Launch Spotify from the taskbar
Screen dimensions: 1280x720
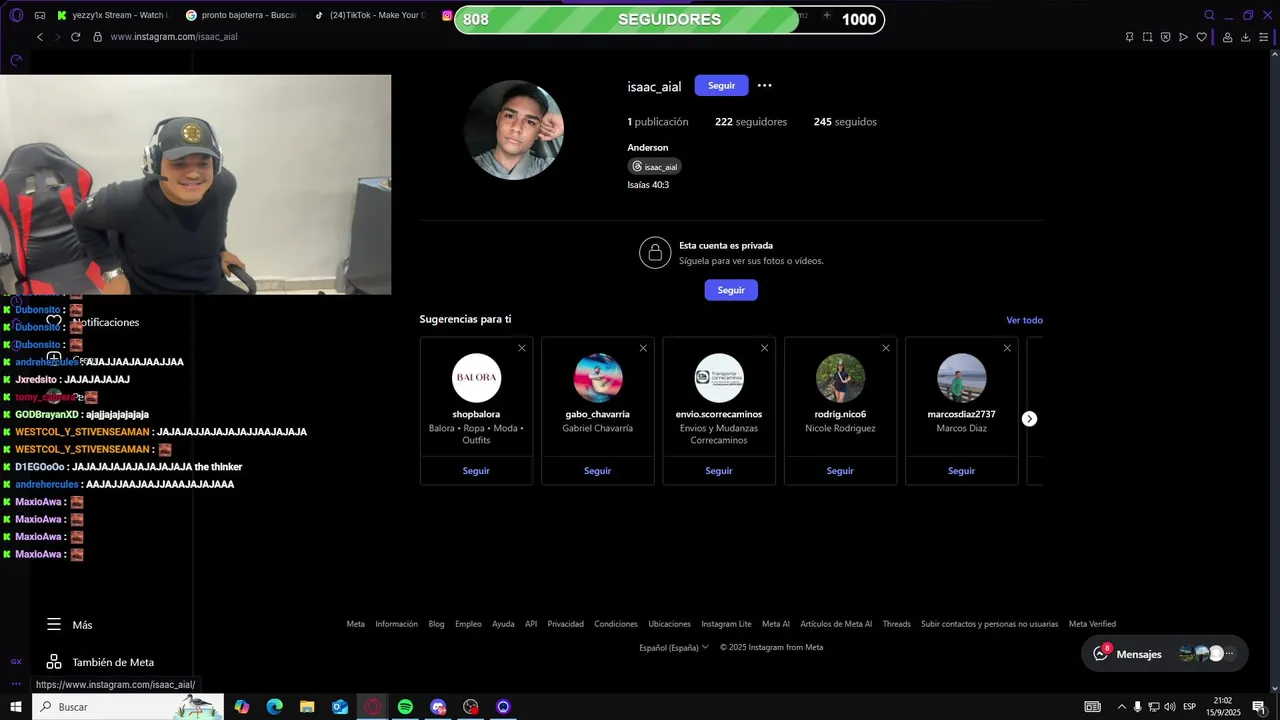pos(405,707)
